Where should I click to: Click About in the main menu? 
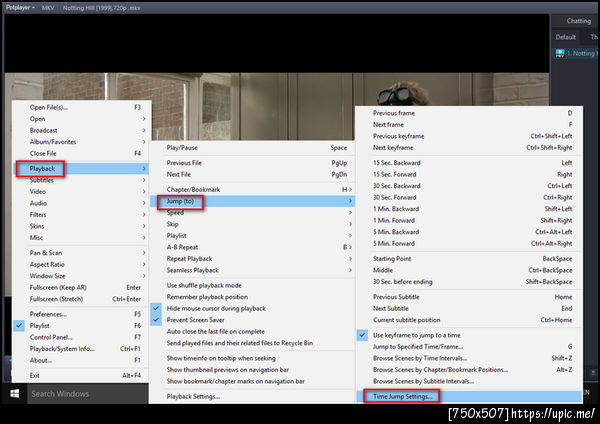click(x=82, y=360)
